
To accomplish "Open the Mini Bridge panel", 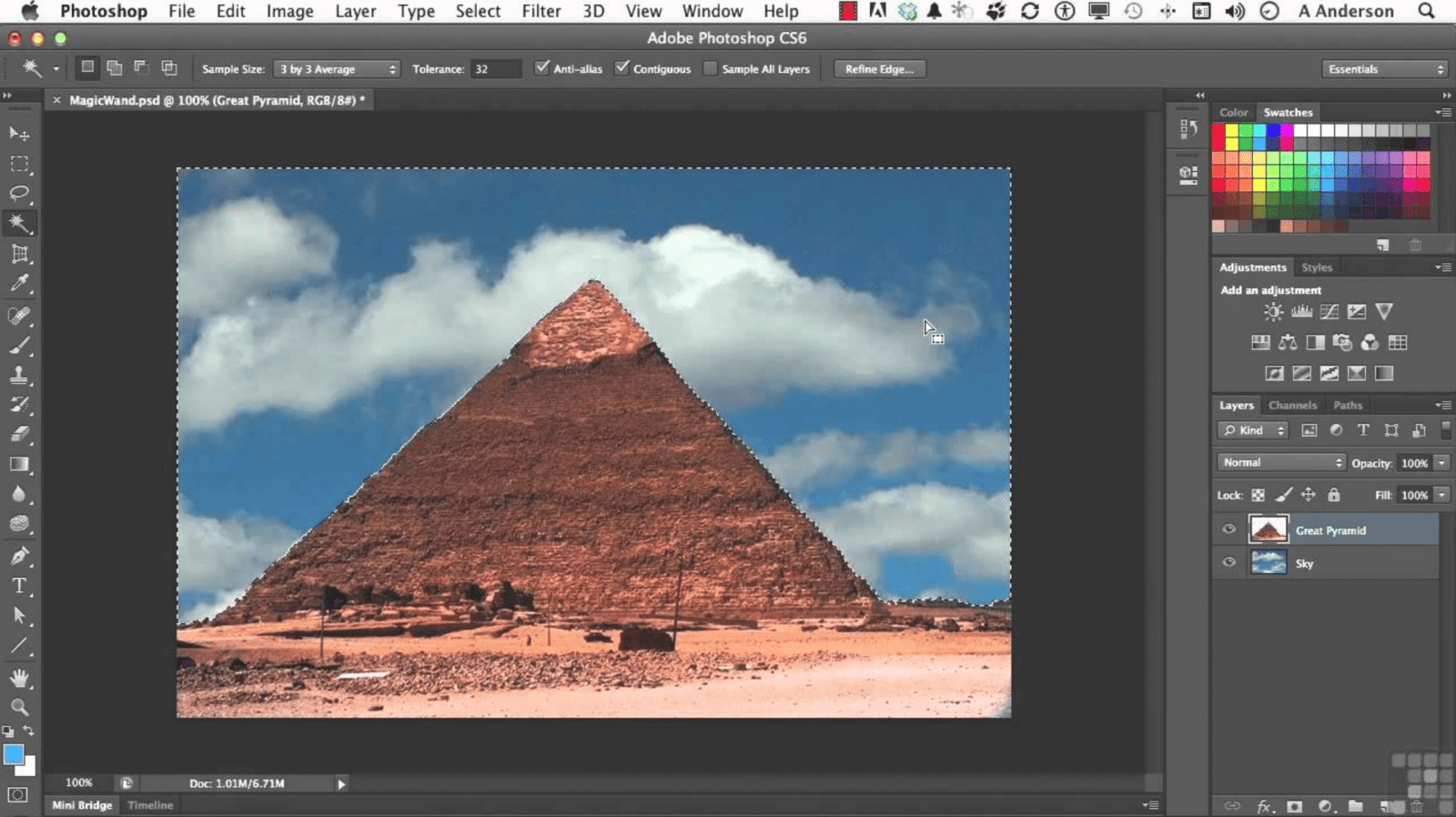I will pyautogui.click(x=82, y=805).
